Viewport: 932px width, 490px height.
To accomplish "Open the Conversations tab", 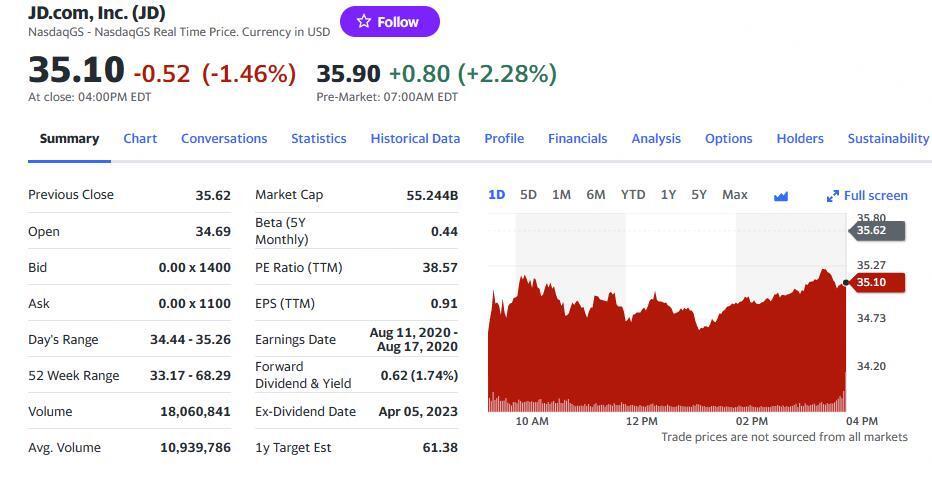I will [224, 139].
